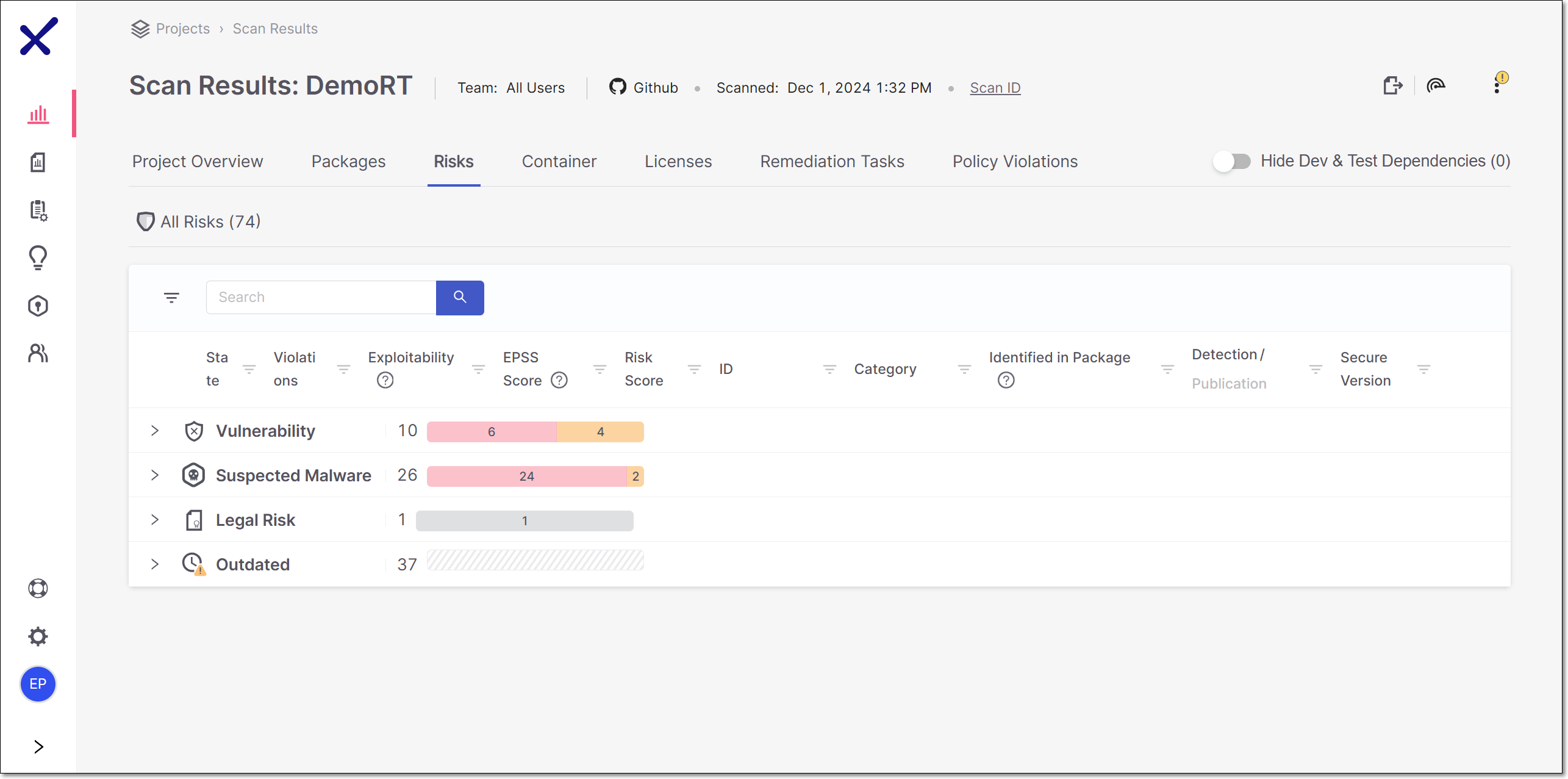Click the hatched Outdated bar

point(535,560)
